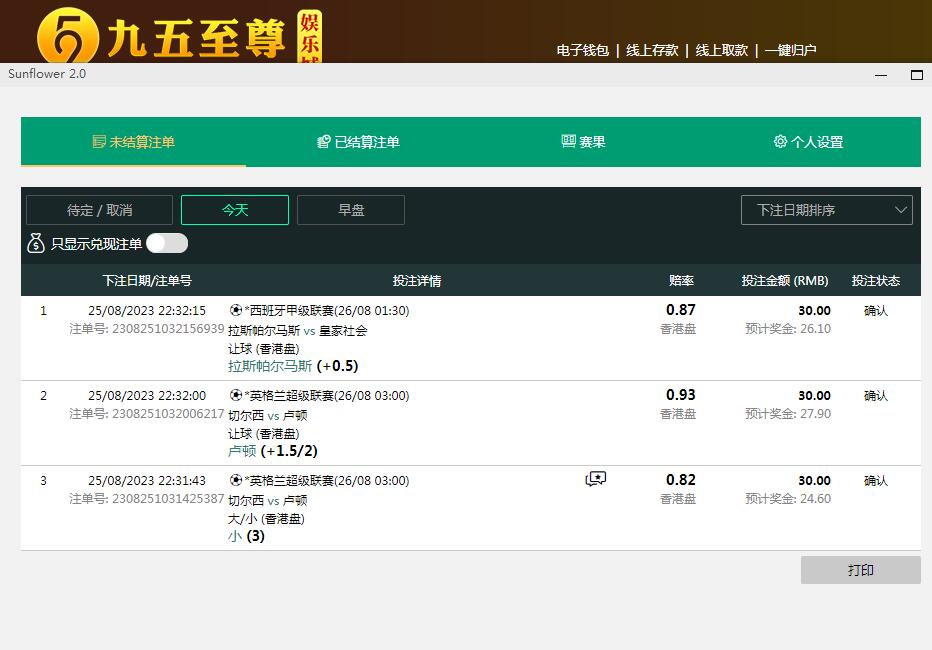
Task: Click the 赛果 results board icon
Action: [568, 141]
